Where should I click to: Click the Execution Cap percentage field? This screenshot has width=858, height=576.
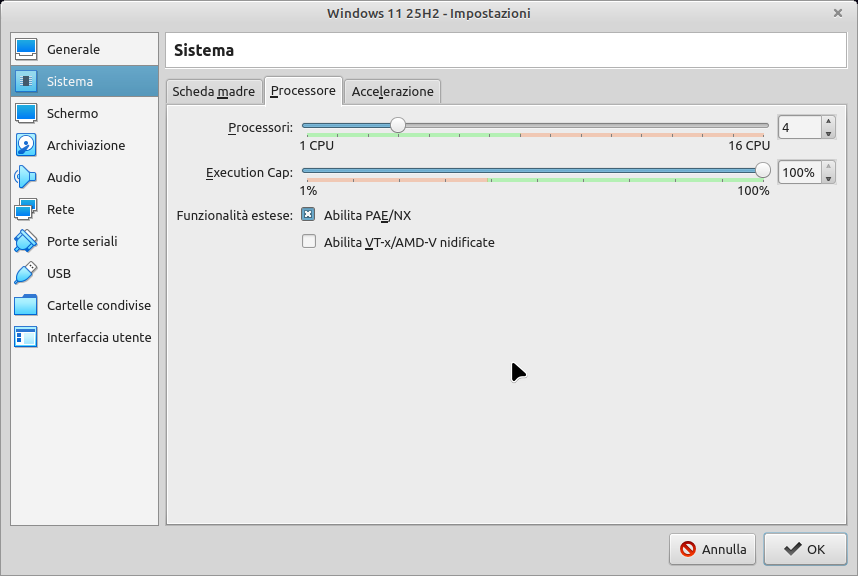tap(798, 172)
